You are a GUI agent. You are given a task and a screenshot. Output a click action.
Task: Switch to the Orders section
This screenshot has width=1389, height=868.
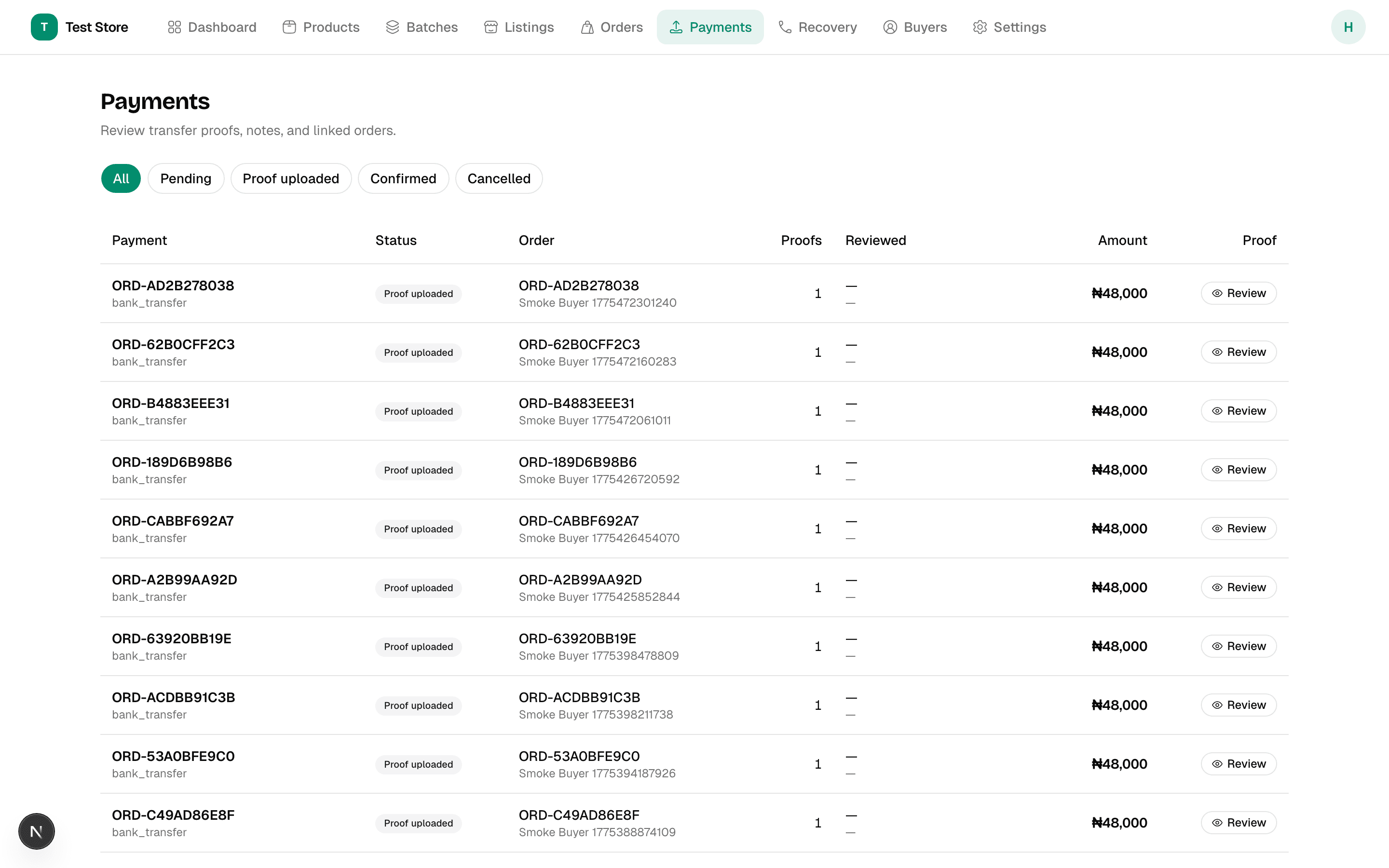point(612,27)
